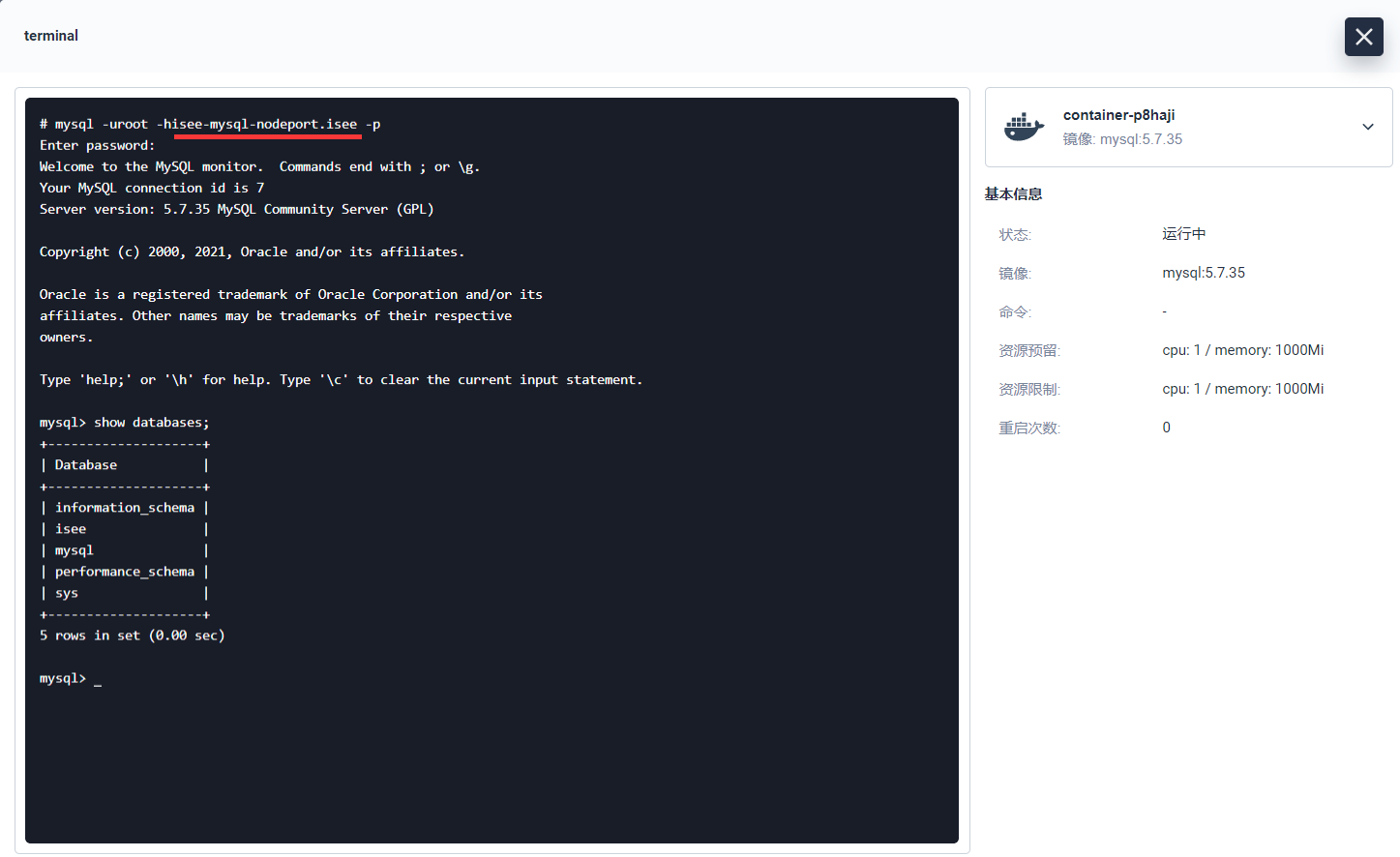Collapse the container-p8haji details panel
Viewport: 1400px width, 857px height.
pos(1368,127)
